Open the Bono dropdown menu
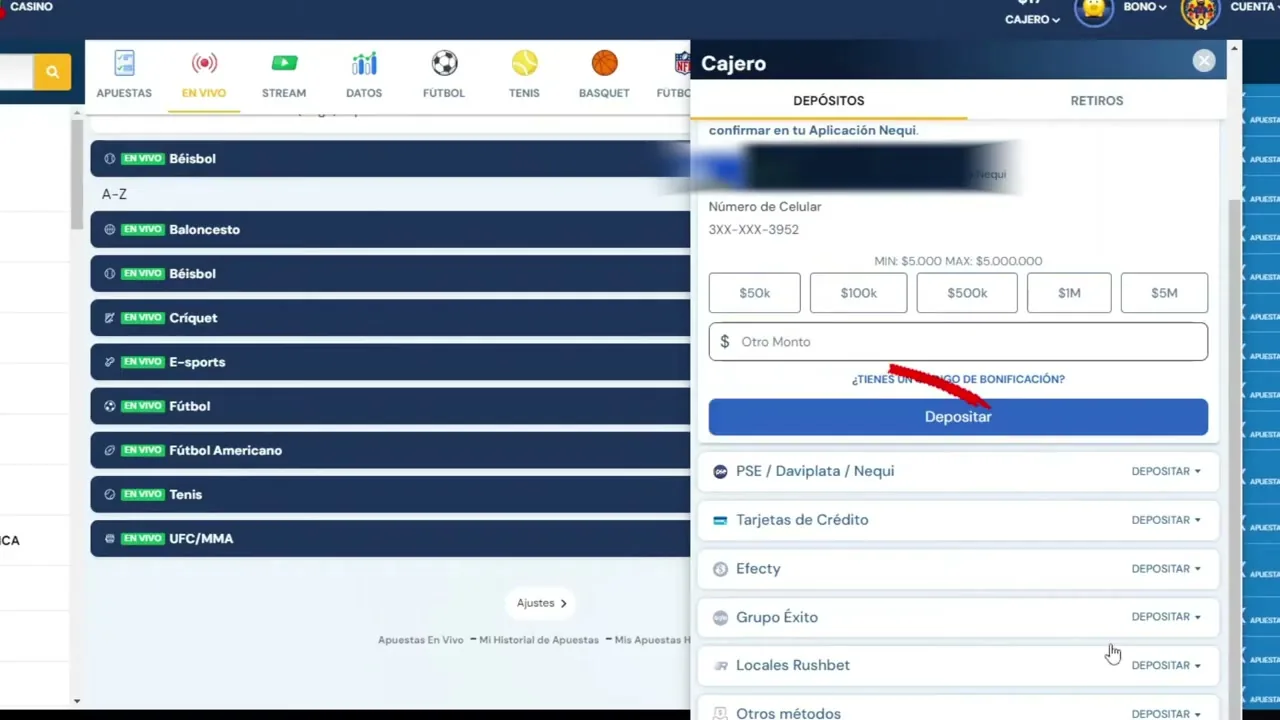1280x720 pixels. pyautogui.click(x=1145, y=7)
